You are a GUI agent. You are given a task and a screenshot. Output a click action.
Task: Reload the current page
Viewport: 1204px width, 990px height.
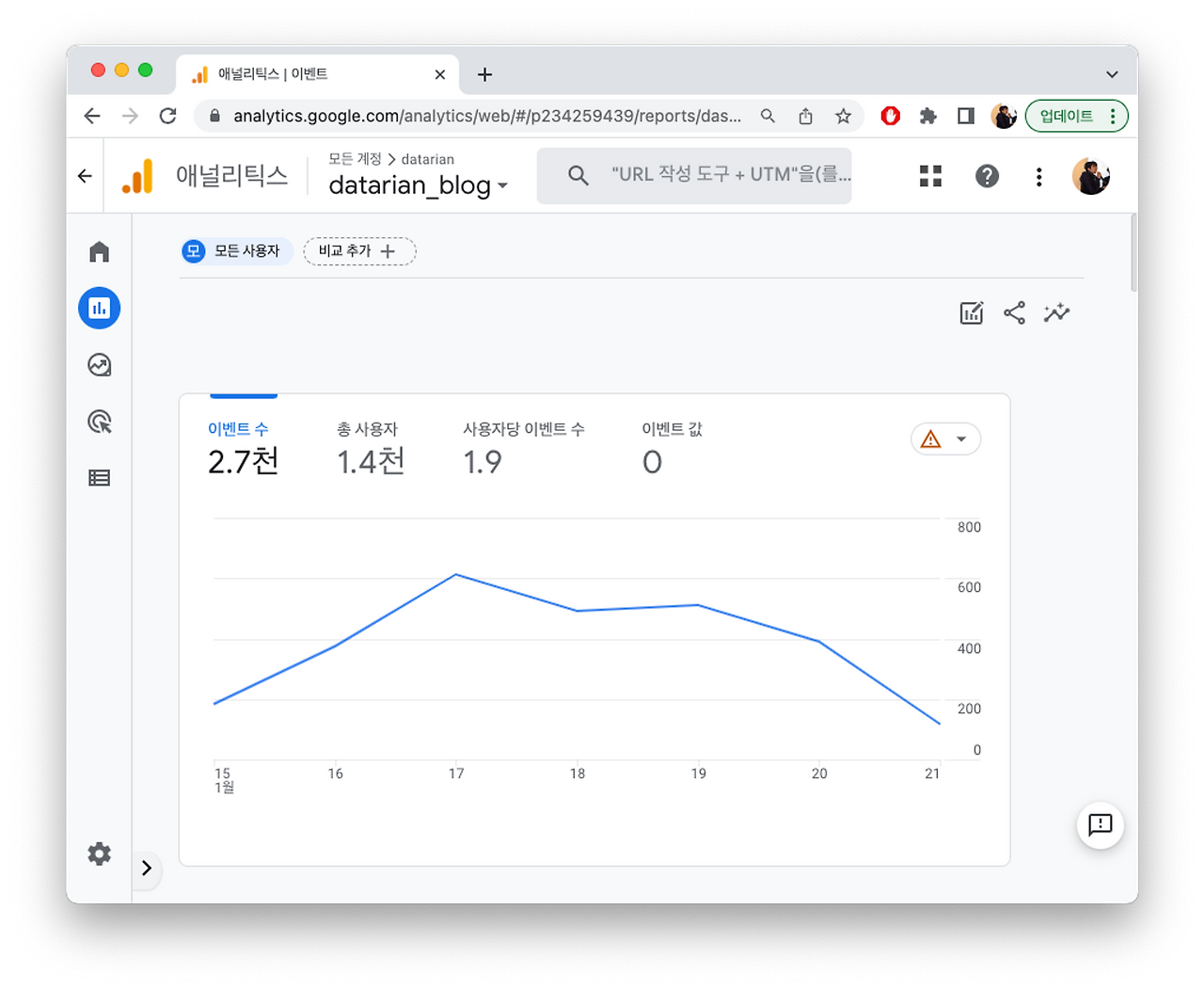[168, 116]
